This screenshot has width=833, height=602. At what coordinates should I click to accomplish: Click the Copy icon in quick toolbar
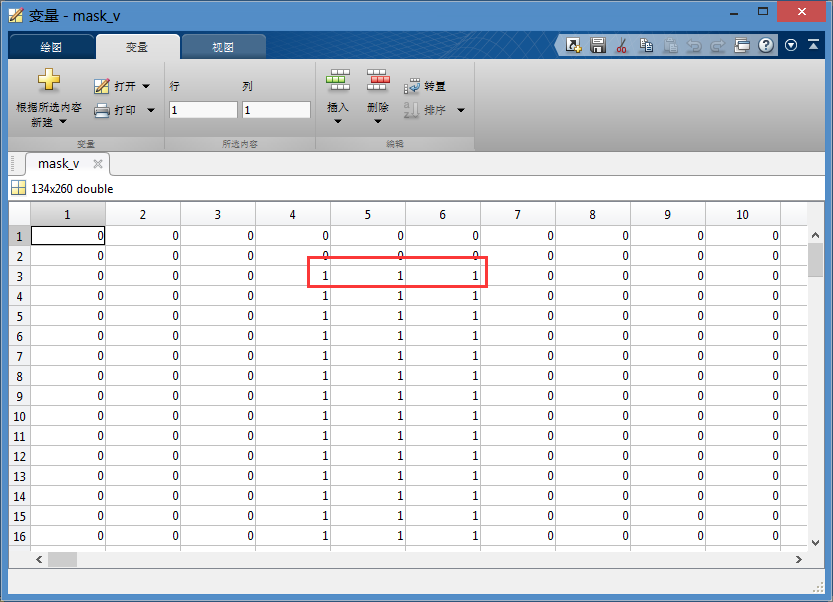(646, 46)
